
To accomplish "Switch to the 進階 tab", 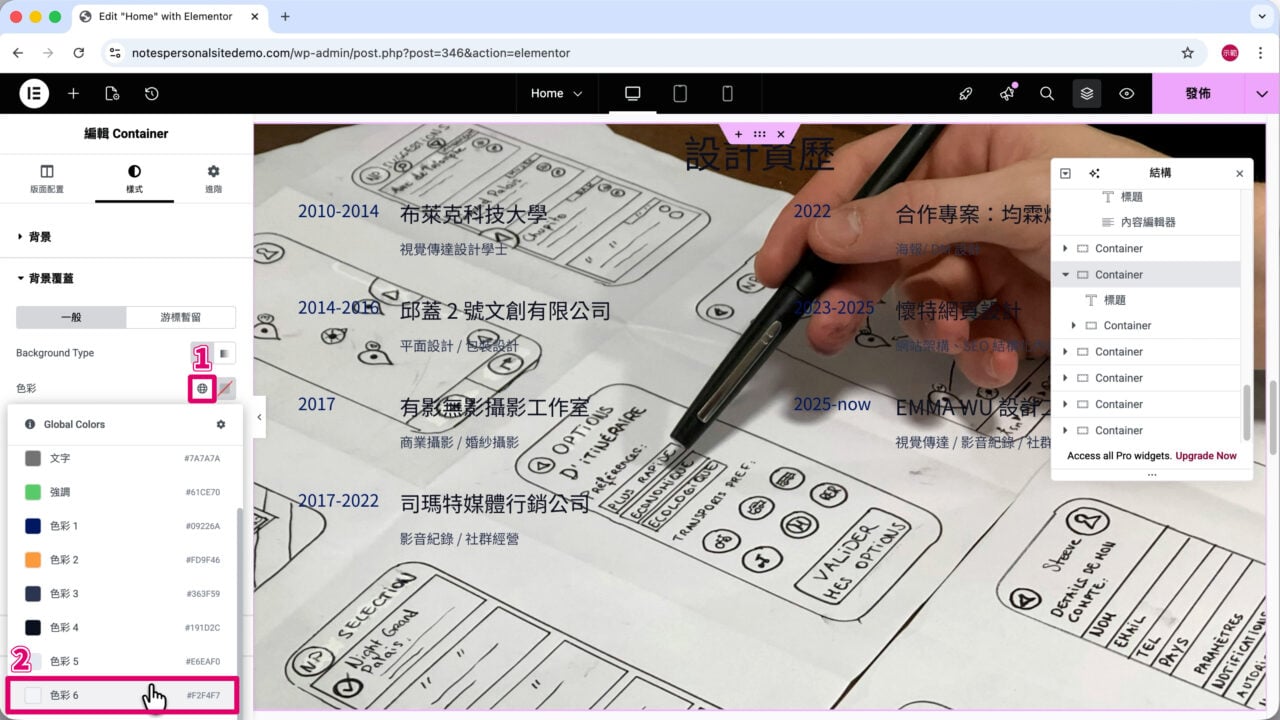I will coord(213,178).
